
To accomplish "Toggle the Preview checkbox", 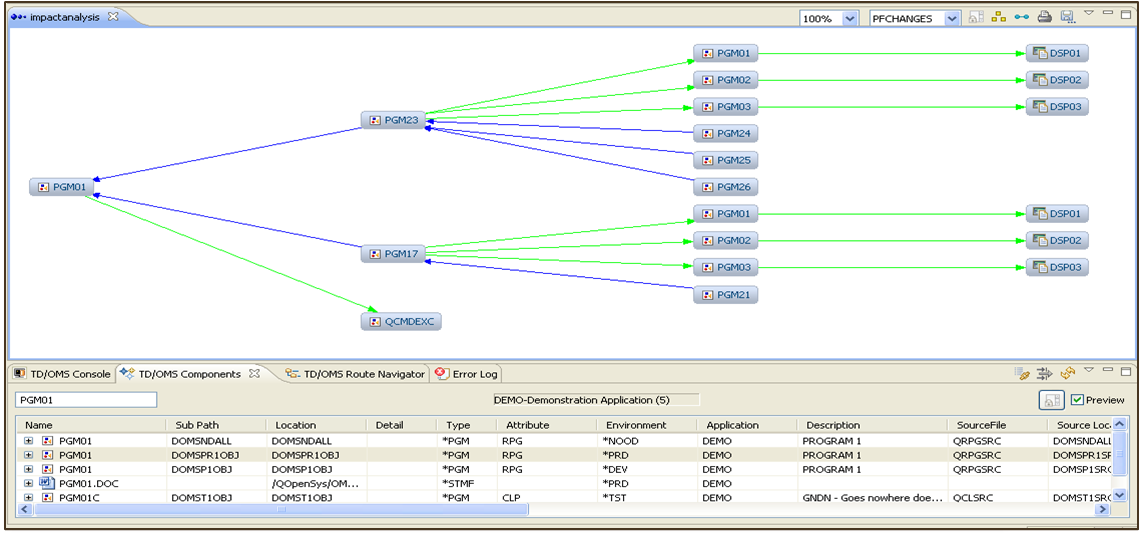I will pos(1077,400).
